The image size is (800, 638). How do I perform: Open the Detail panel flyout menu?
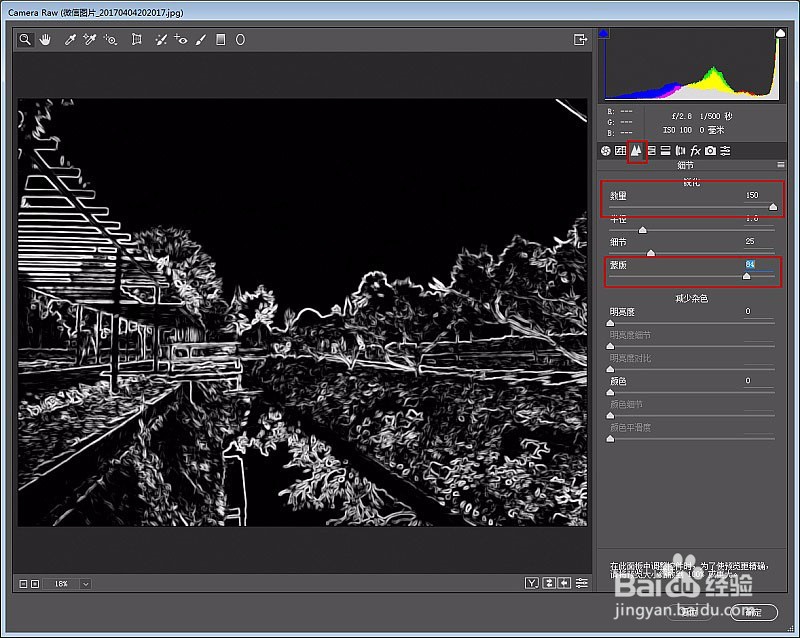[781, 165]
